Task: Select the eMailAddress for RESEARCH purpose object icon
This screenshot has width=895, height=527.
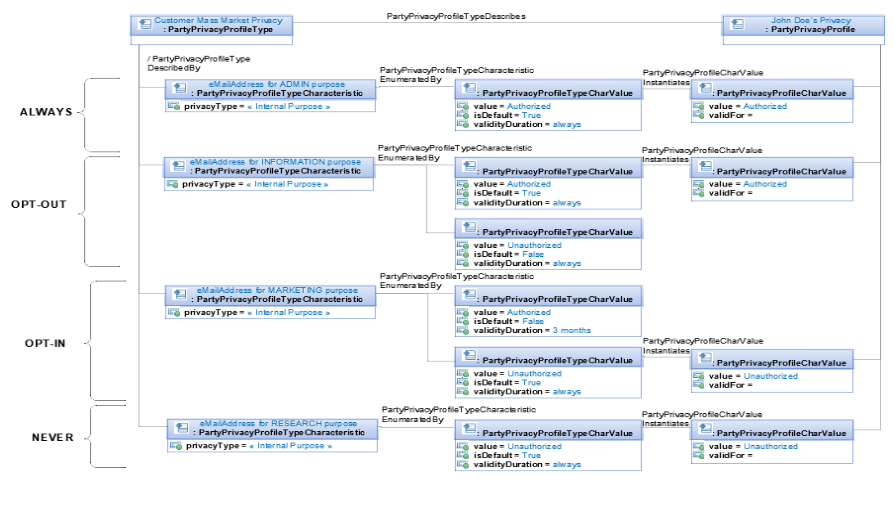Action: 182,428
